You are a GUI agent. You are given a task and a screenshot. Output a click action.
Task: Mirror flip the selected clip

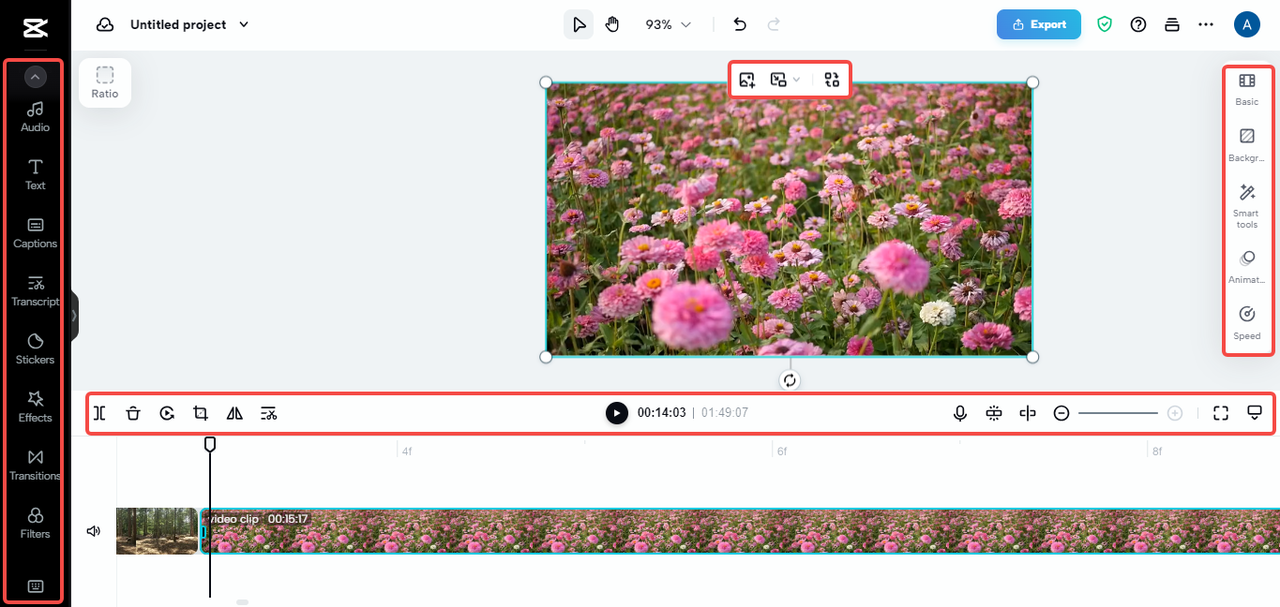click(235, 413)
